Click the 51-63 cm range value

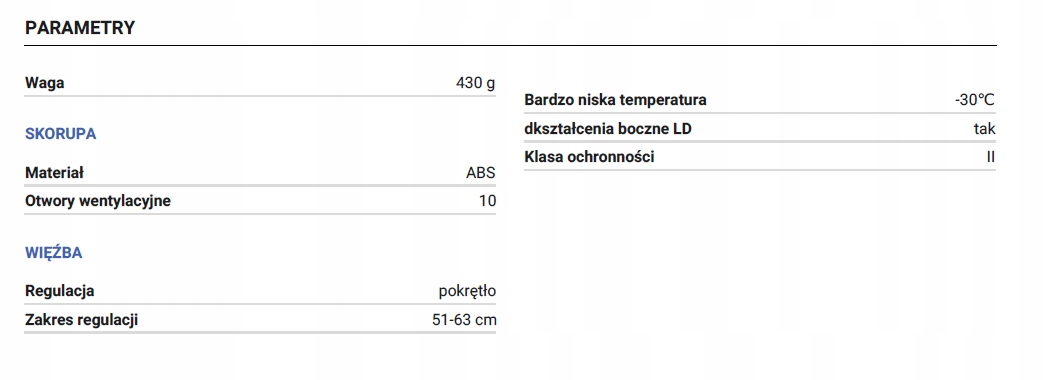pos(464,320)
